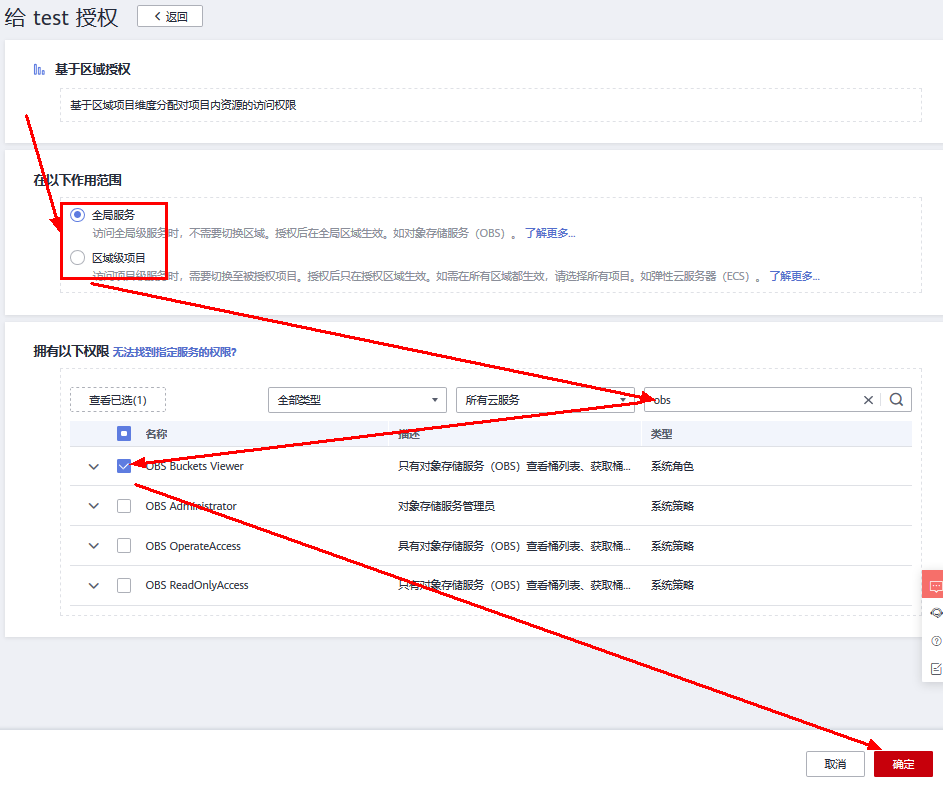Check the OBS OperateAccess checkbox
943x787 pixels.
point(124,545)
